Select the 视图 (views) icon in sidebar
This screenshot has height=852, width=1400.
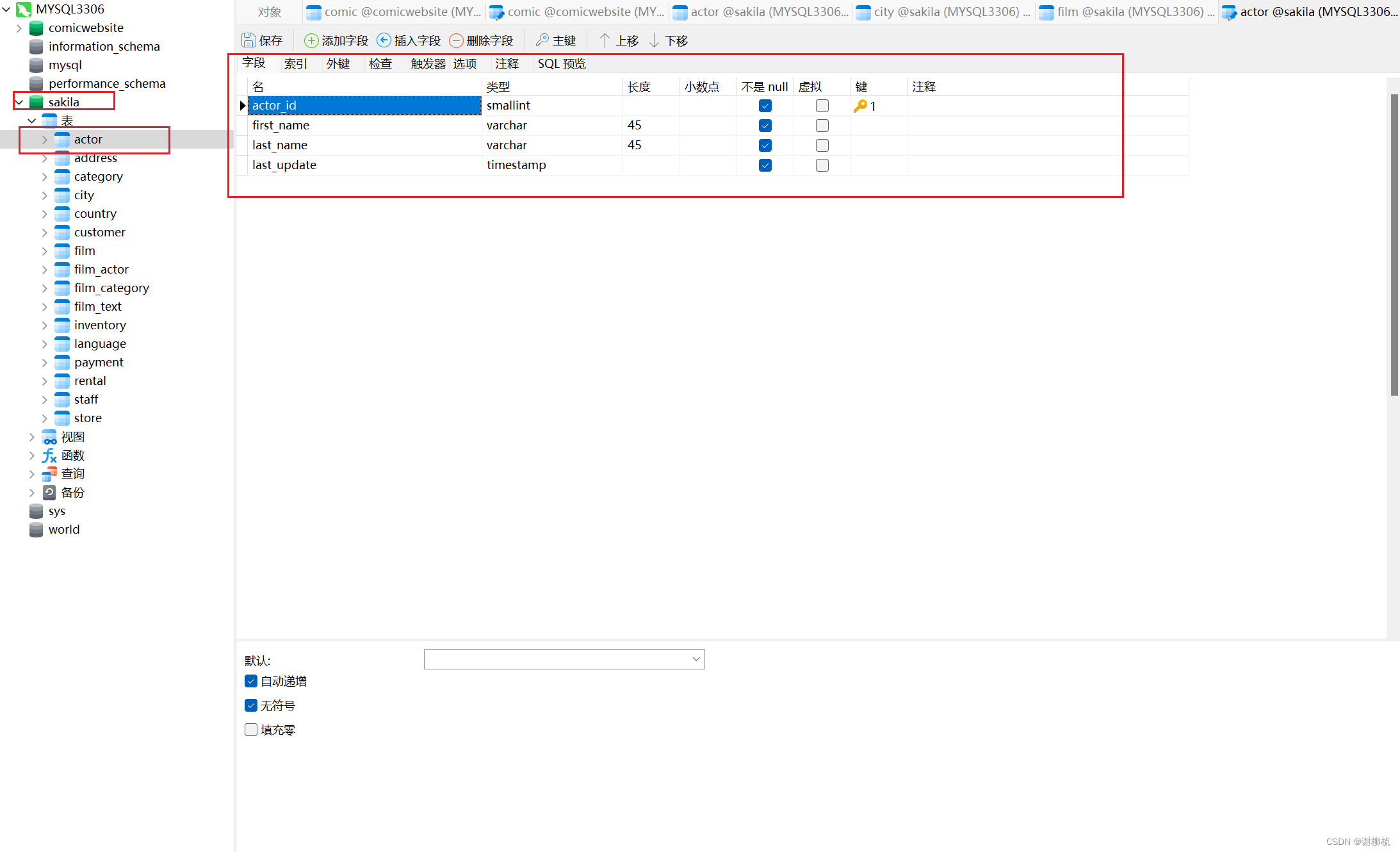(49, 436)
